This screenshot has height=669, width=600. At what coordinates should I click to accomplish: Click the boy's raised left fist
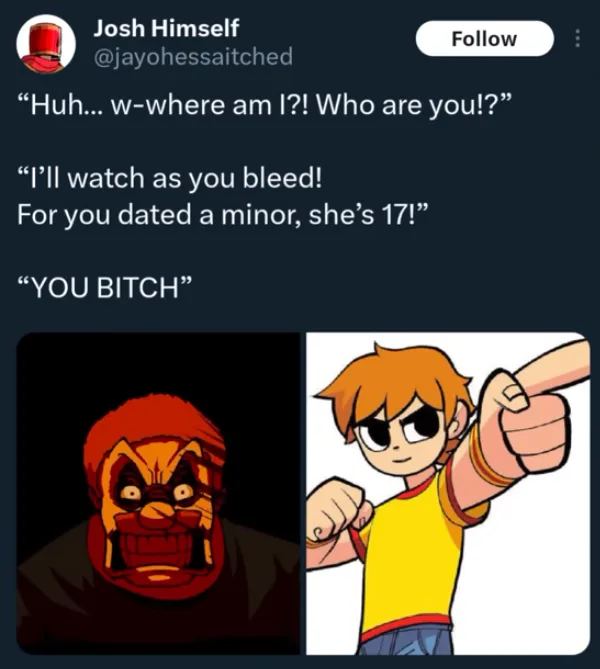(x=337, y=516)
